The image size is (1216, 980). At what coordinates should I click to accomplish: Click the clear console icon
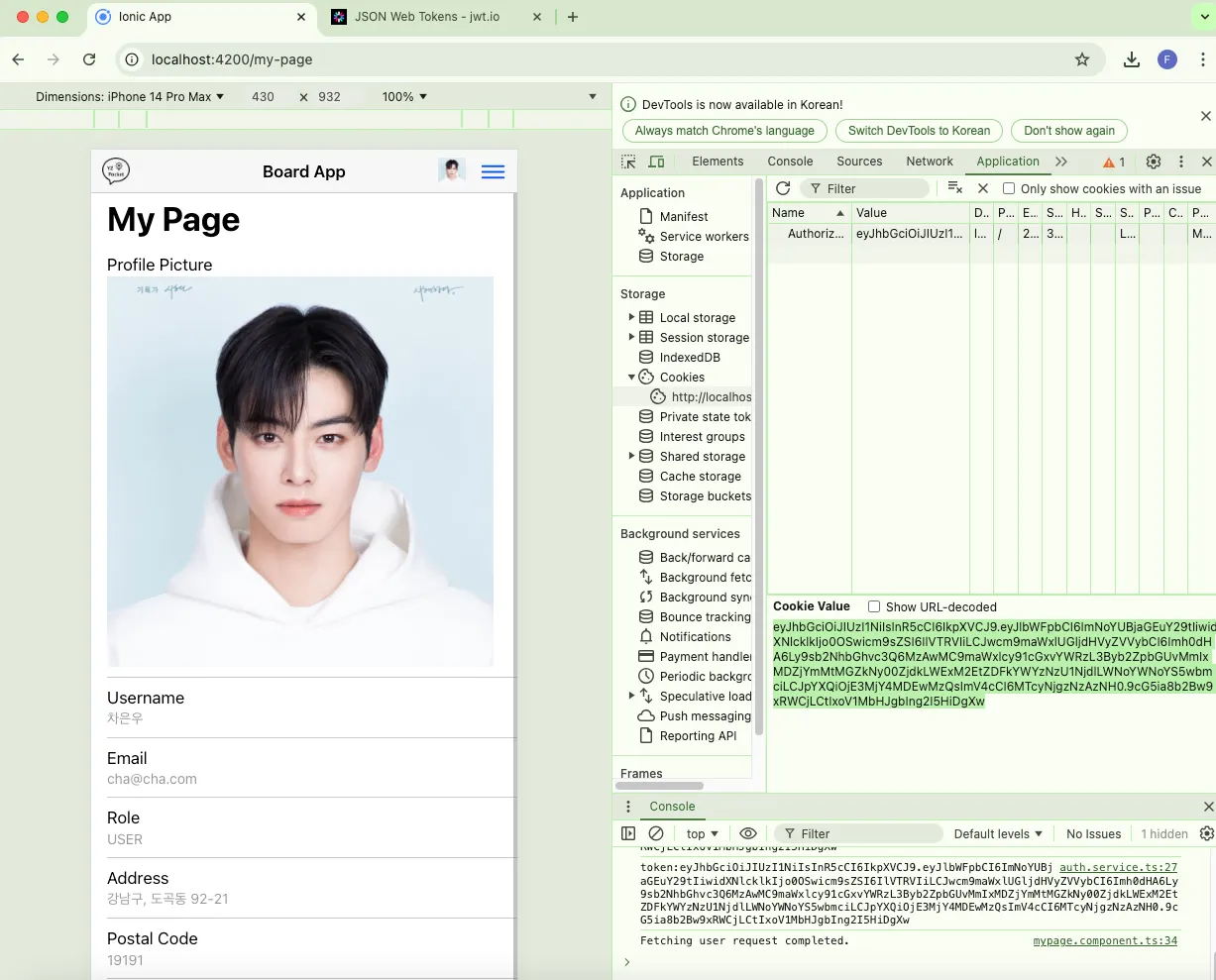656,833
